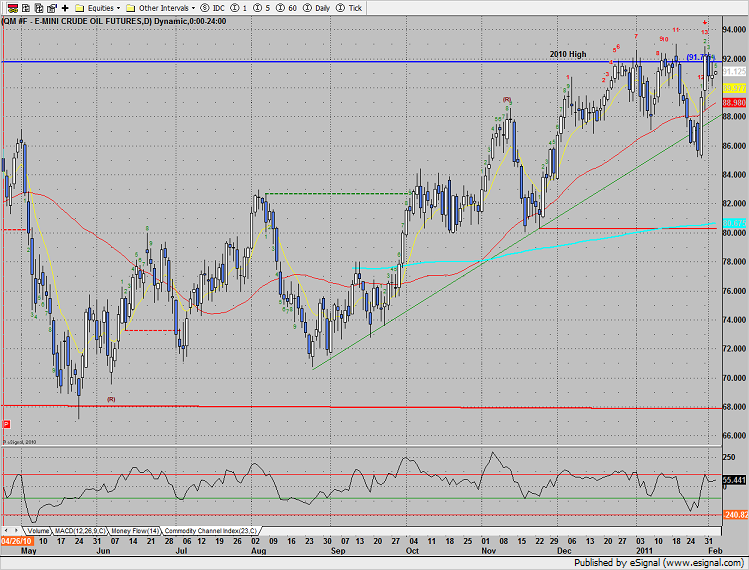The image size is (749, 570).
Task: Click the fourth toolbar window-properties icon
Action: 52,8
